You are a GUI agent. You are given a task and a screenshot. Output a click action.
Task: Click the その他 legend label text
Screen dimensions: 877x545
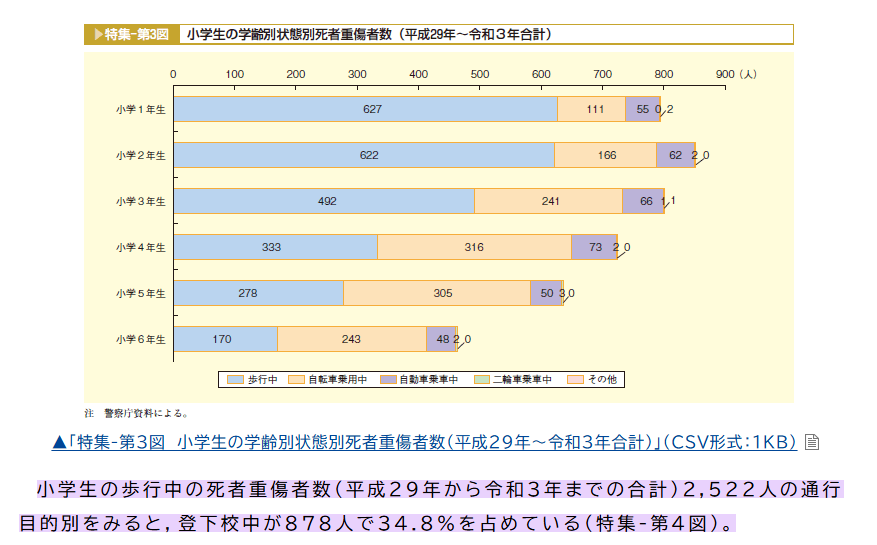(x=602, y=379)
